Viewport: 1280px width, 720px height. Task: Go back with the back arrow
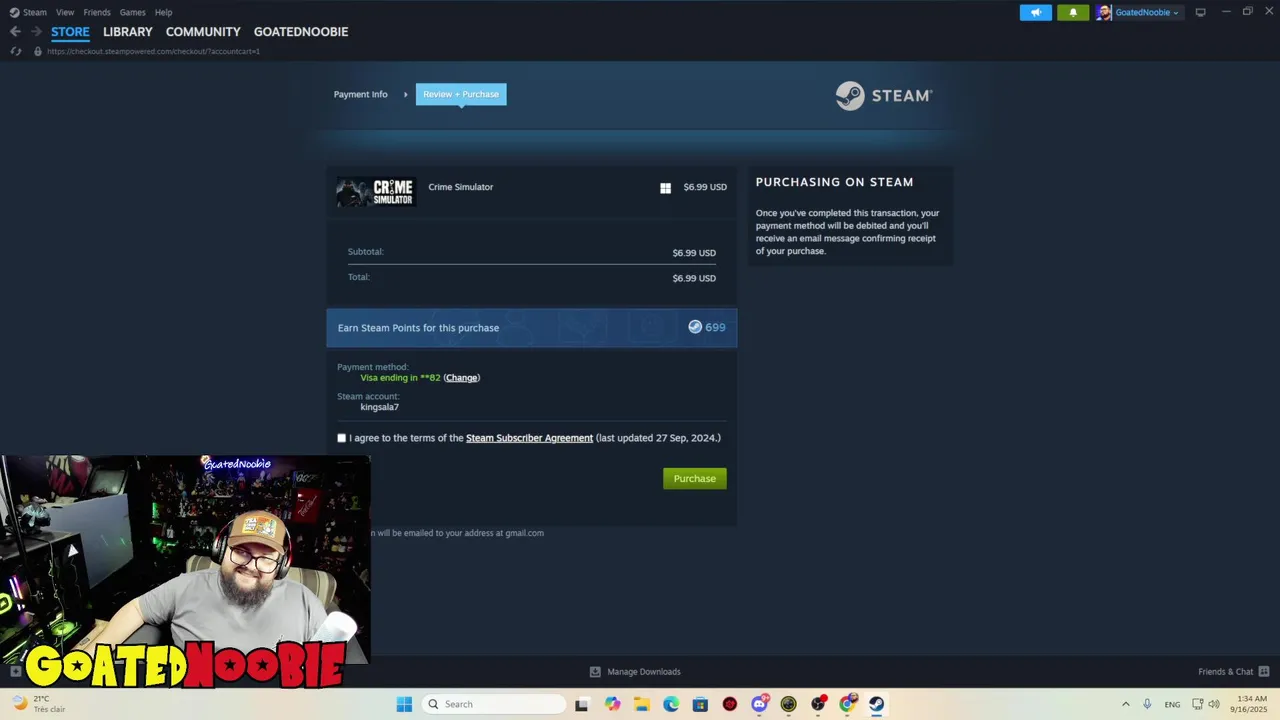[15, 32]
